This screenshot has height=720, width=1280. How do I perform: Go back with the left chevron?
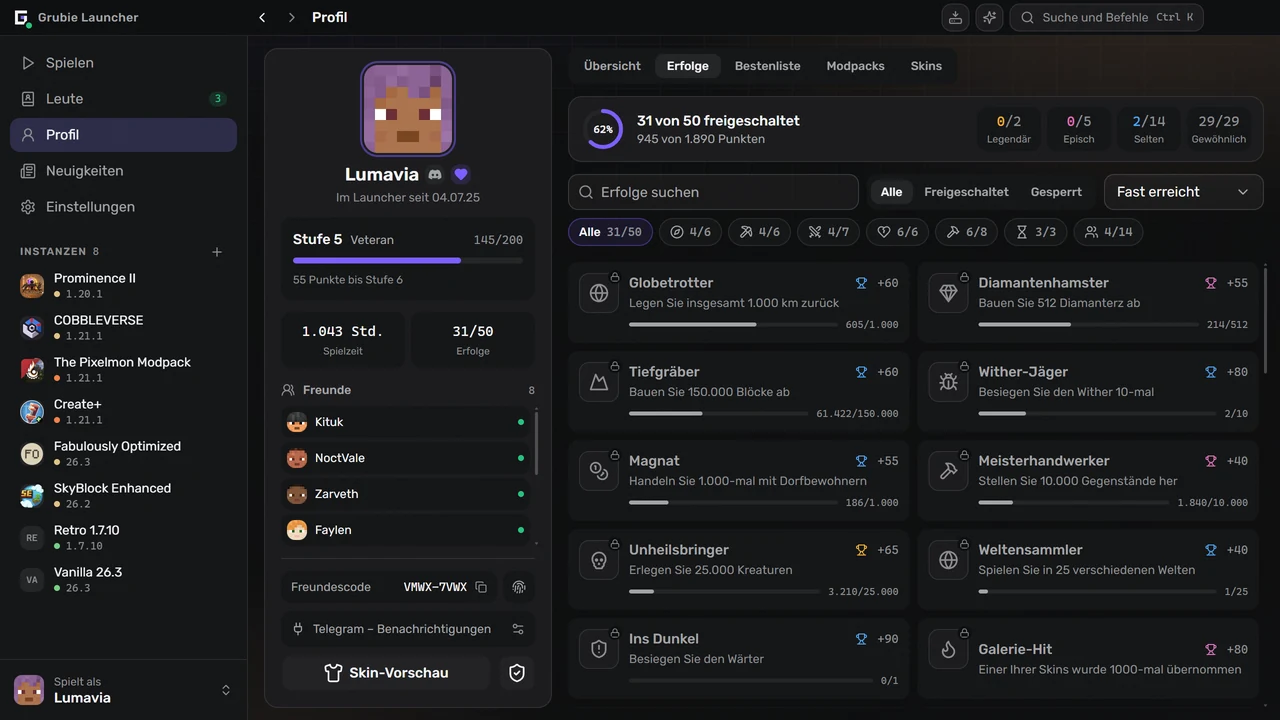(x=262, y=17)
